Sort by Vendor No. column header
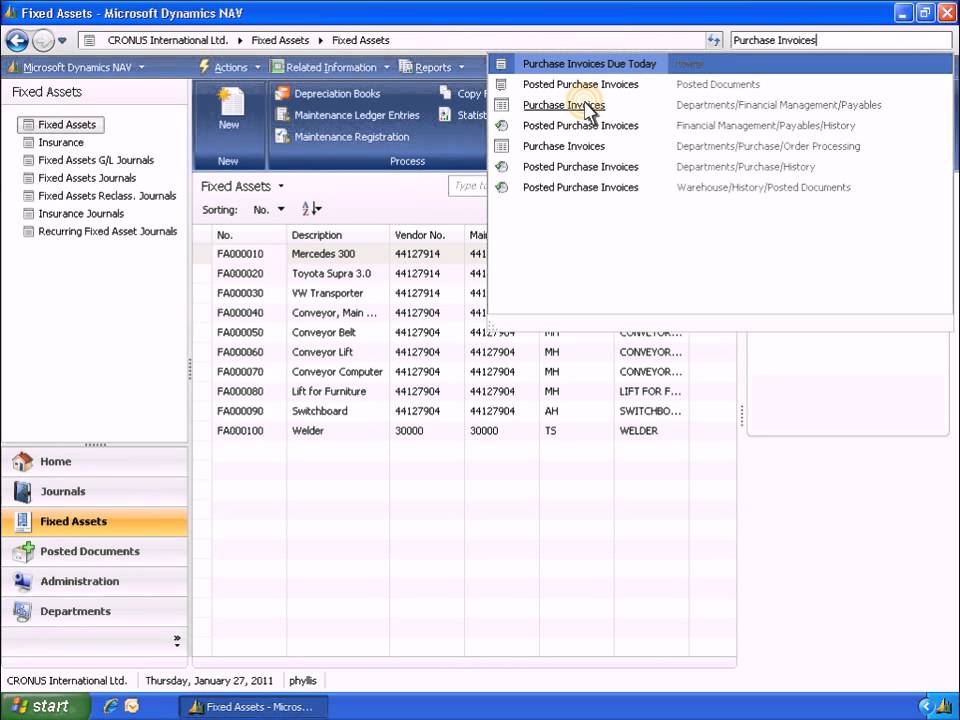 pos(427,235)
